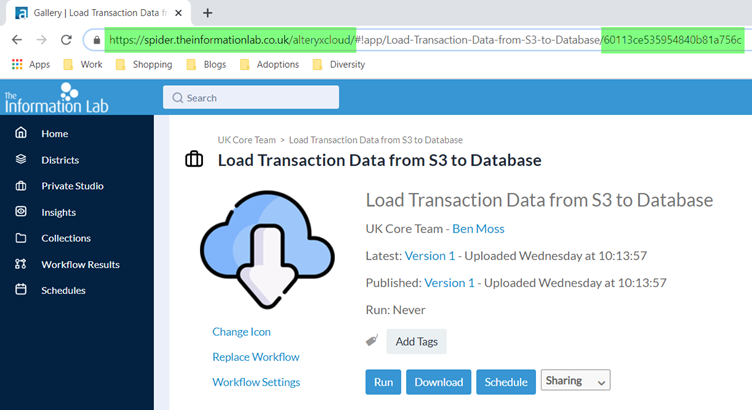The image size is (752, 410).
Task: Click the Schedules calendar icon
Action: coord(21,290)
